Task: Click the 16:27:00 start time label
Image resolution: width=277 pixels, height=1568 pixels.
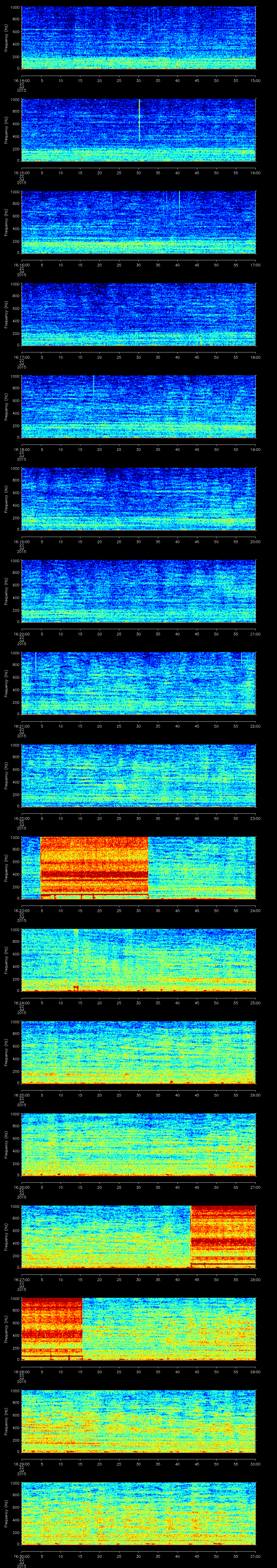Action: click(x=21, y=1279)
